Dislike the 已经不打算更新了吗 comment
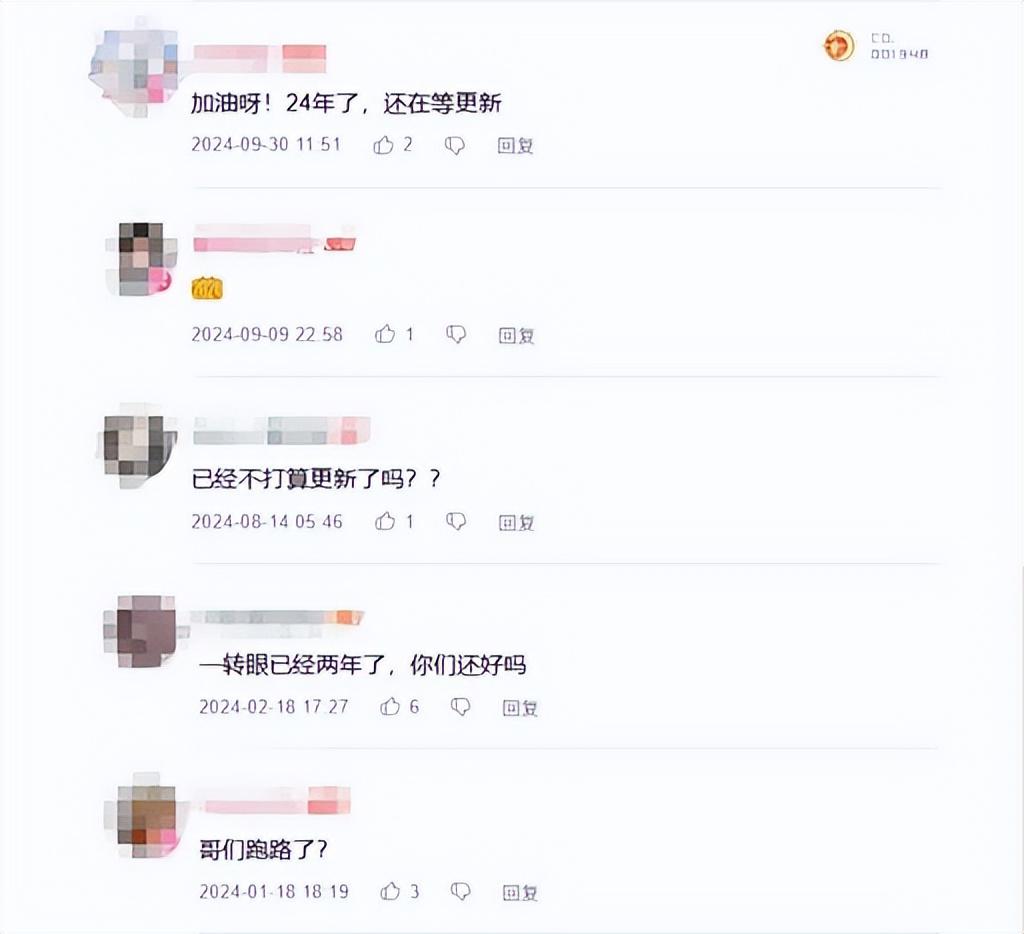The image size is (1024, 934). [x=456, y=521]
